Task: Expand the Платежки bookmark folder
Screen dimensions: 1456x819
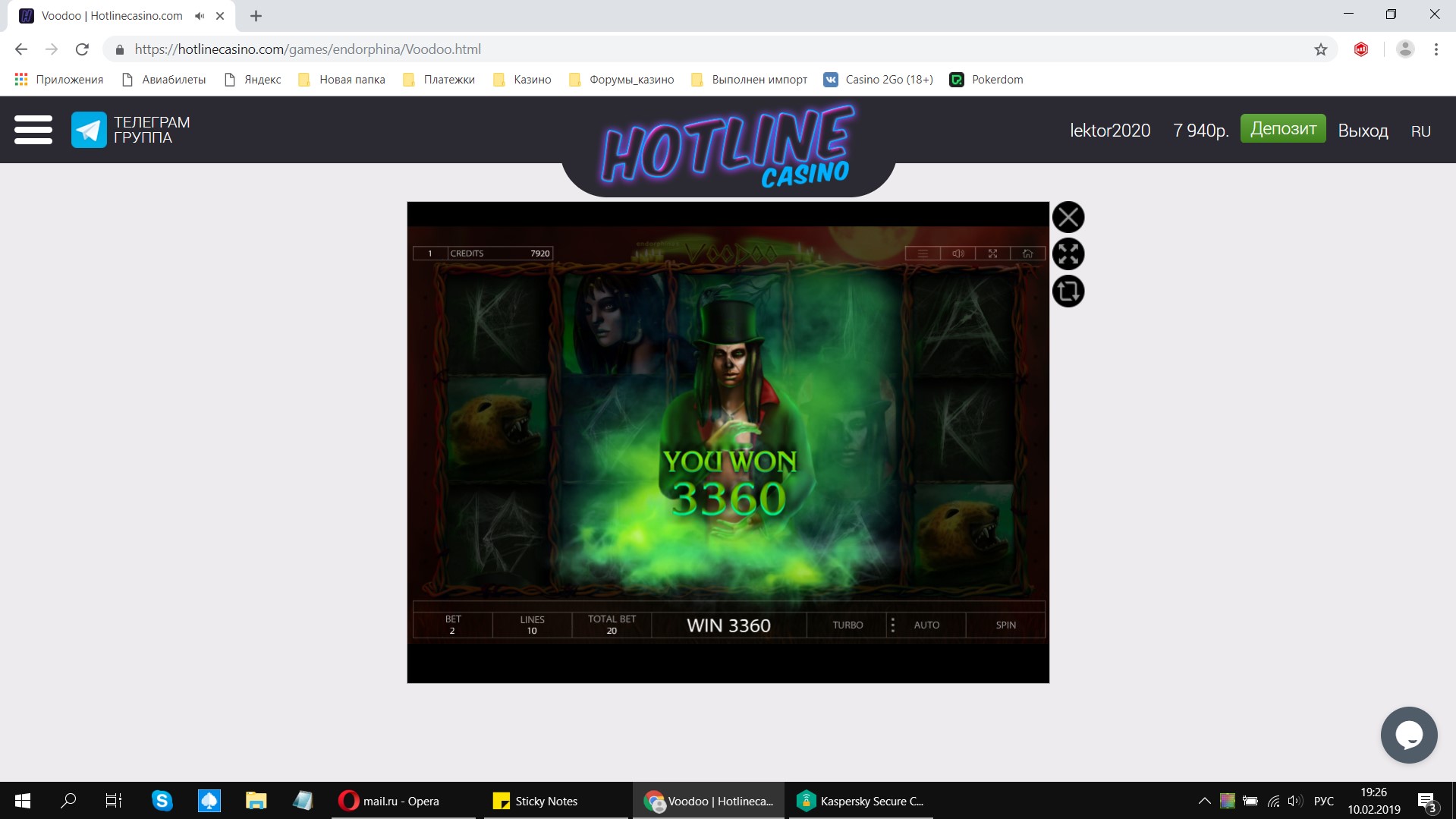Action: (x=439, y=80)
